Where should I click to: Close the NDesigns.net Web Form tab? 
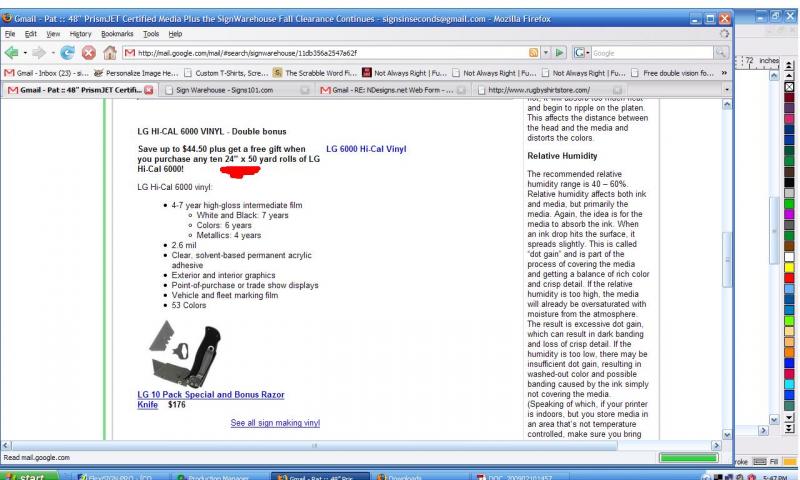tap(461, 90)
